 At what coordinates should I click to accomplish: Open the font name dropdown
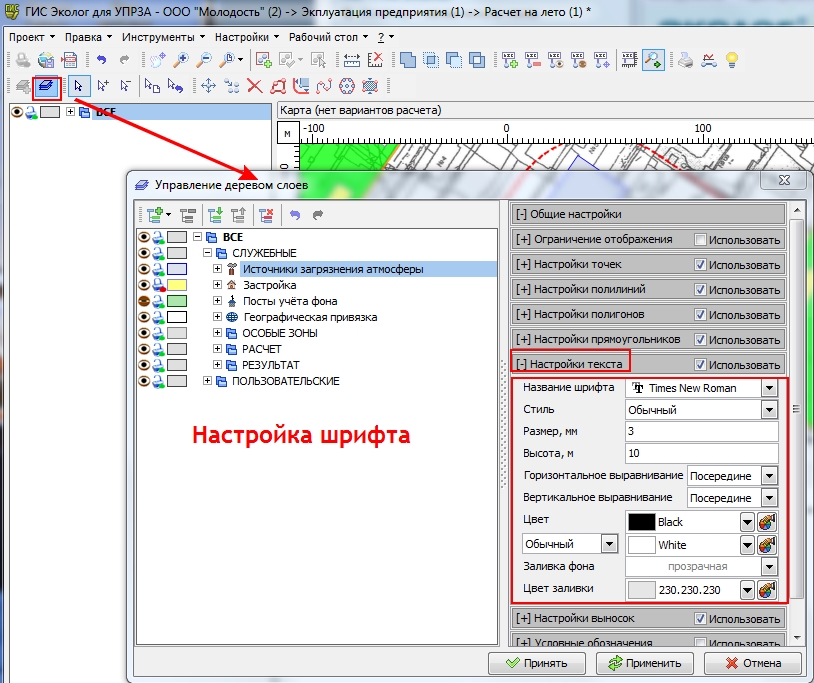(x=768, y=388)
